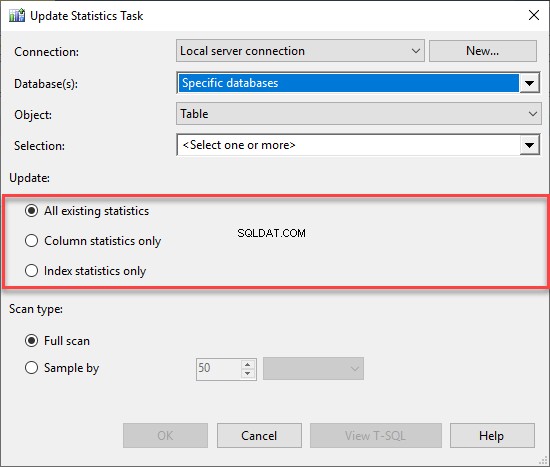Click the sample value field showing 50
This screenshot has height=467, width=550.
(219, 369)
